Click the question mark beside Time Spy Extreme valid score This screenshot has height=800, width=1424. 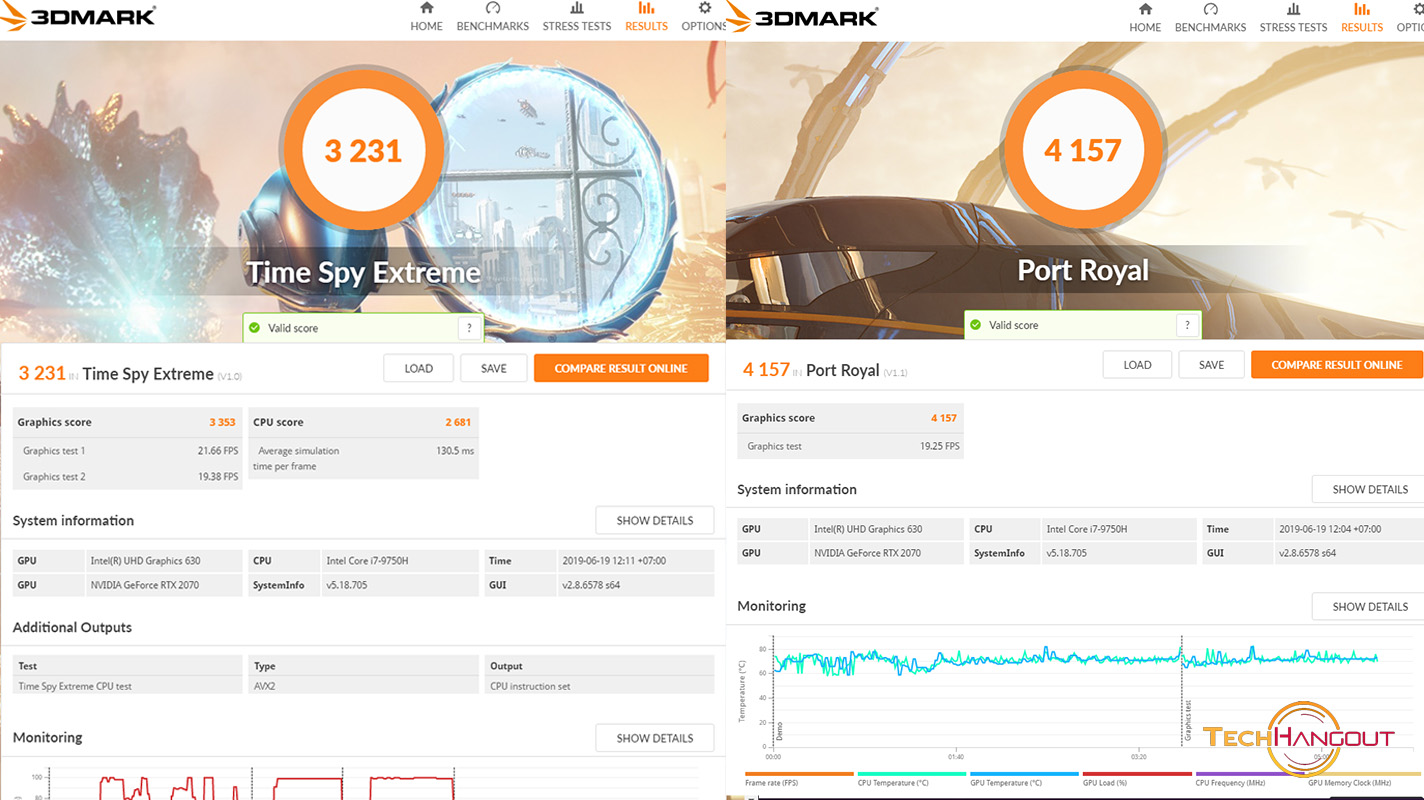470,328
